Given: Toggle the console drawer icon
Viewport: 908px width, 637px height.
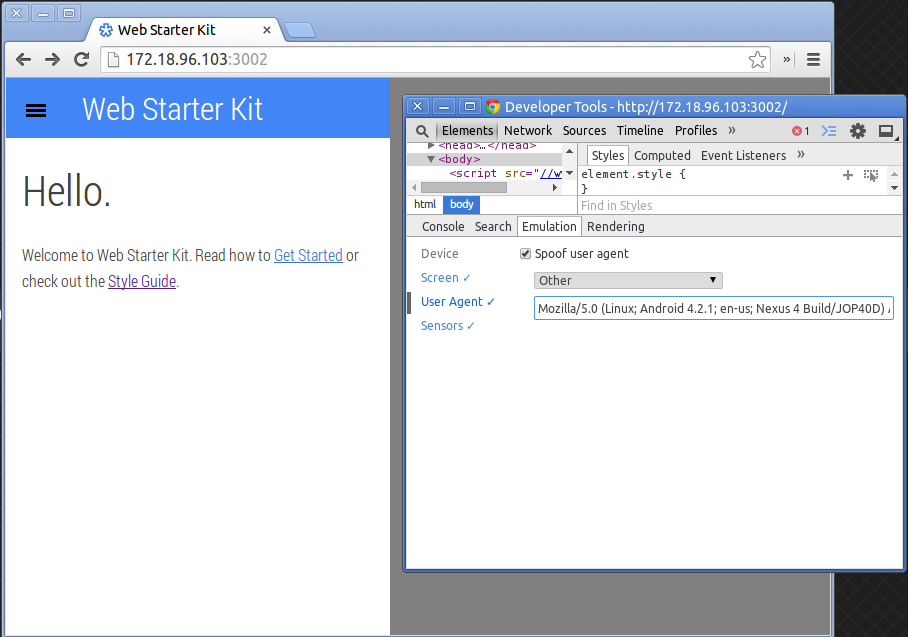Looking at the screenshot, I should coord(829,131).
